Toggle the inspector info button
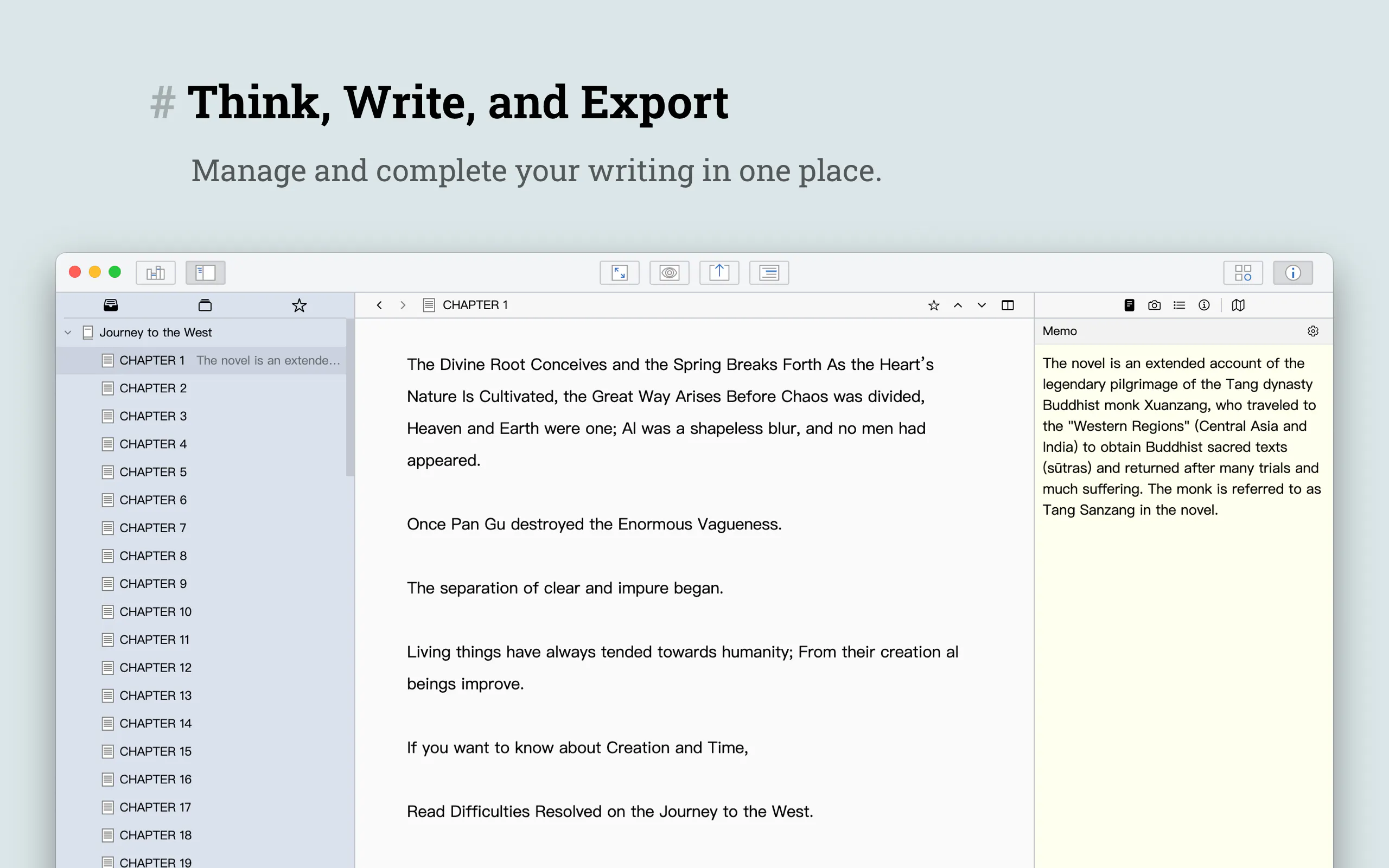This screenshot has width=1389, height=868. pos(1293,273)
